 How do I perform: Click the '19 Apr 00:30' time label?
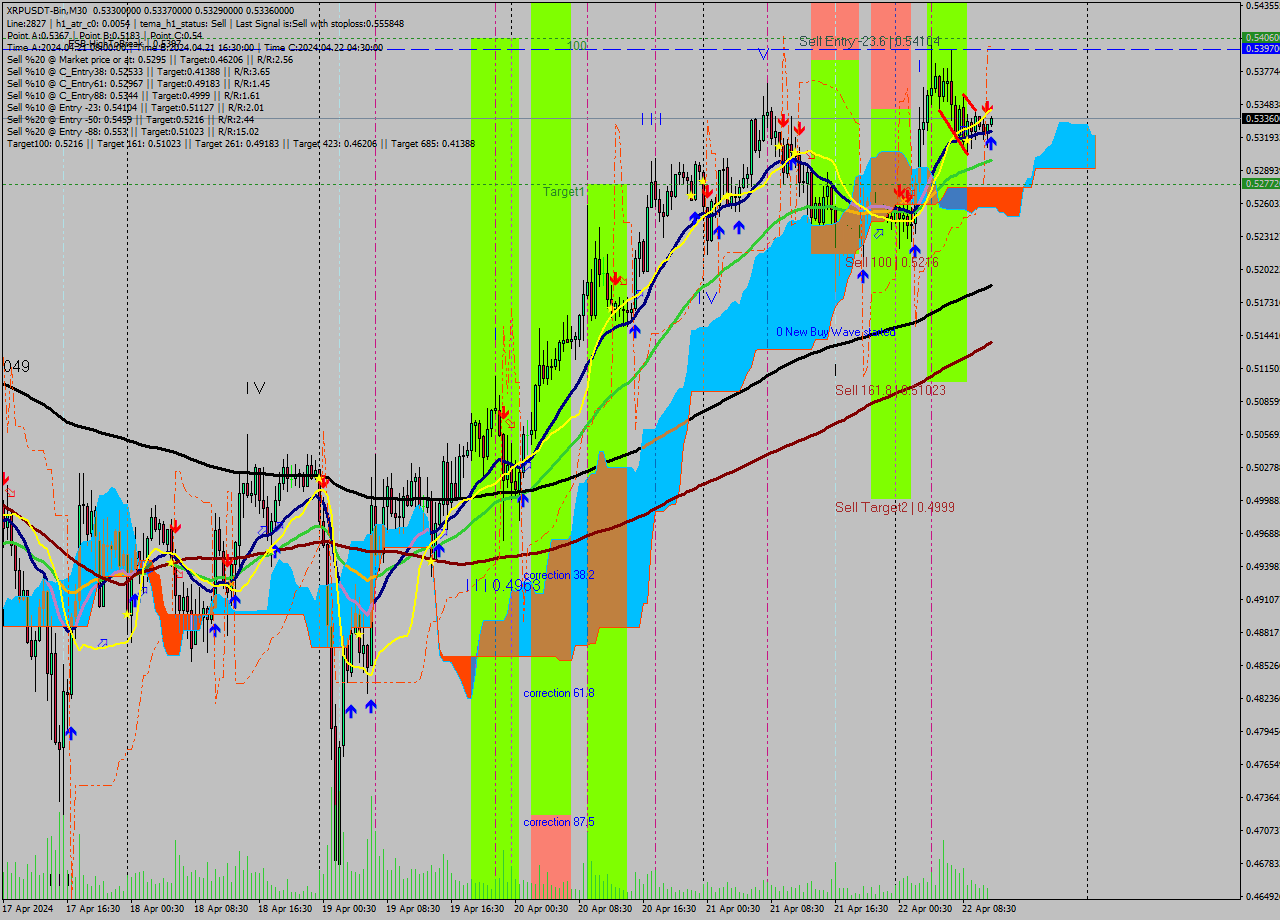click(349, 909)
